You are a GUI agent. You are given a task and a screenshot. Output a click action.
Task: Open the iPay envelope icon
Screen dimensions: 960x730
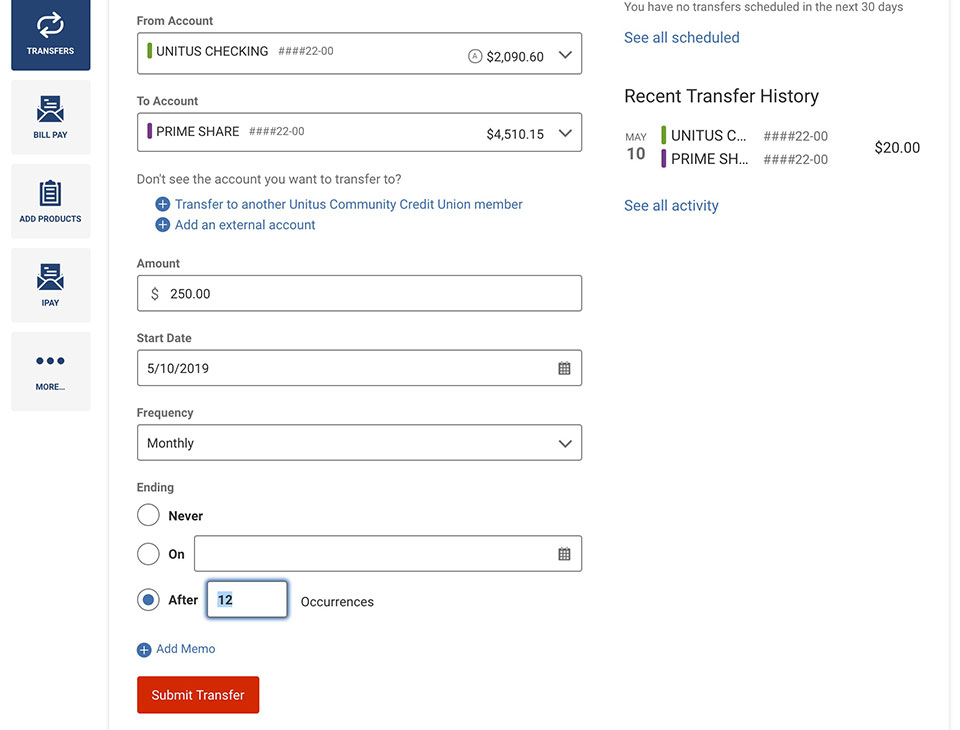pos(50,277)
